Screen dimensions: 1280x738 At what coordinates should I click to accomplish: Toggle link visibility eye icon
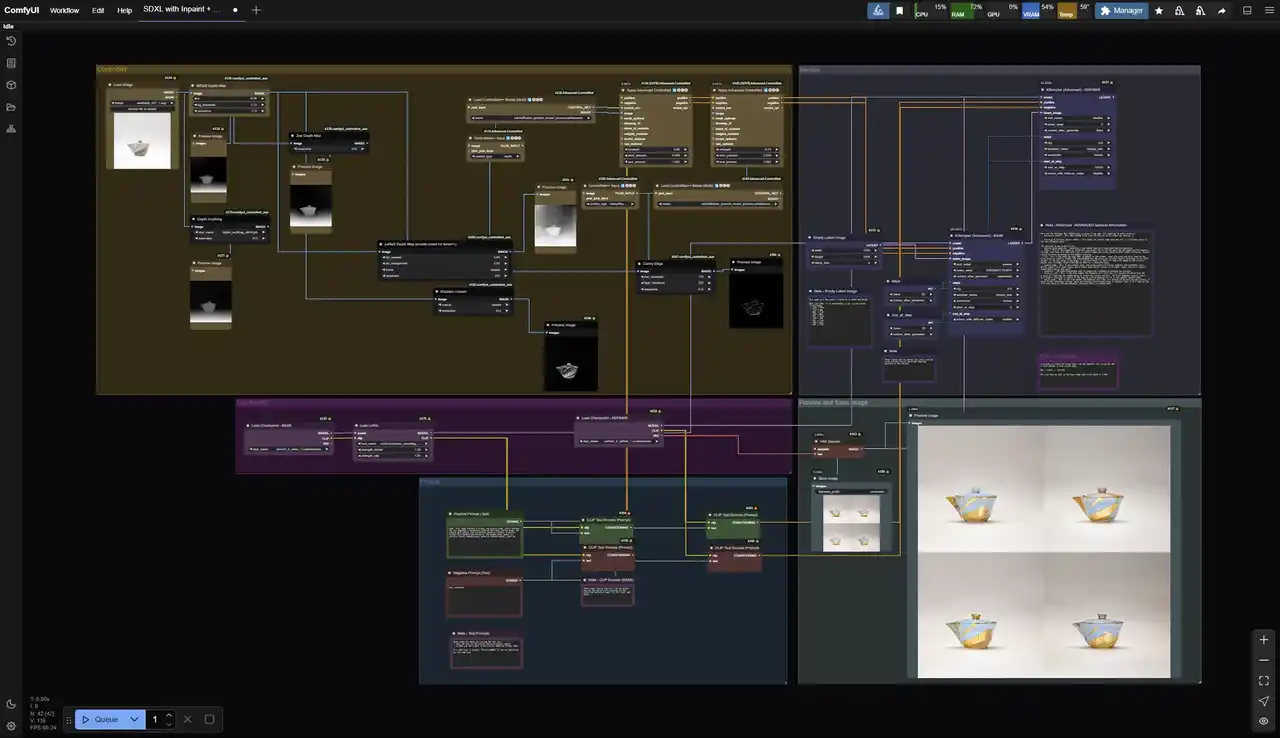pyautogui.click(x=1264, y=721)
